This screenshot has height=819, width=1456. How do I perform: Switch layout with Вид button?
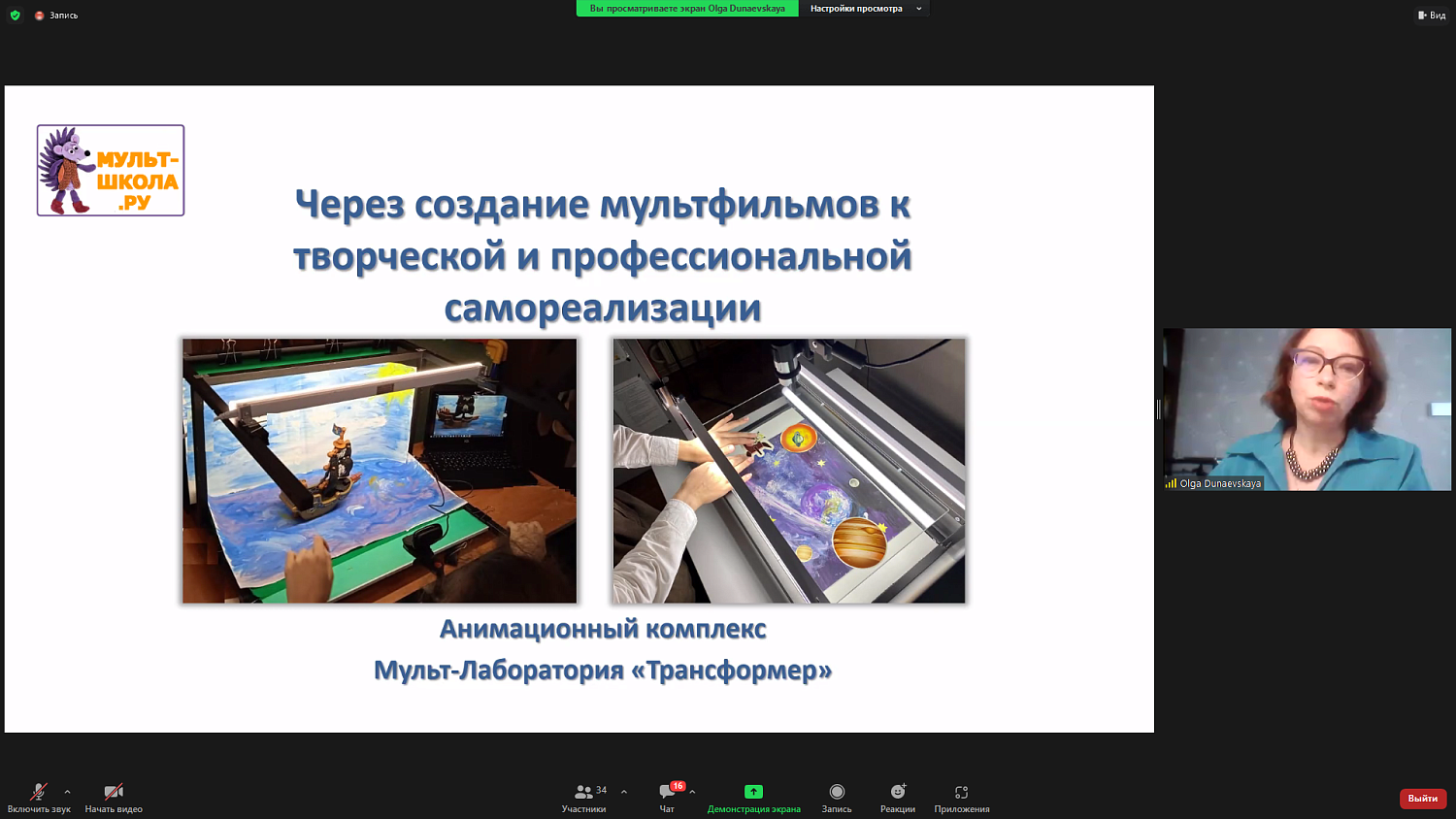coord(1432,16)
